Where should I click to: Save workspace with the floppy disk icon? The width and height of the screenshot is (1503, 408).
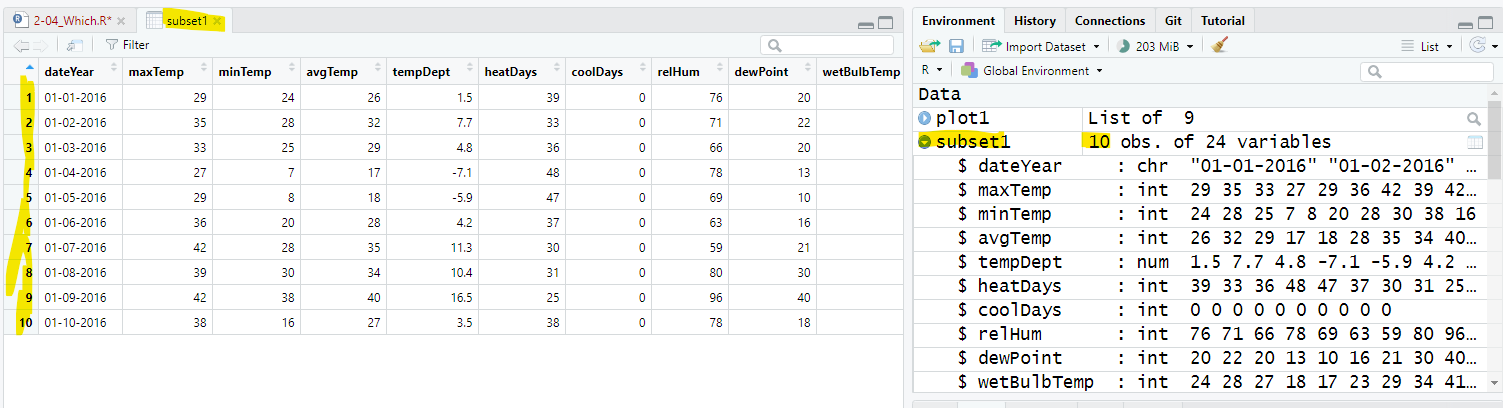tap(956, 46)
